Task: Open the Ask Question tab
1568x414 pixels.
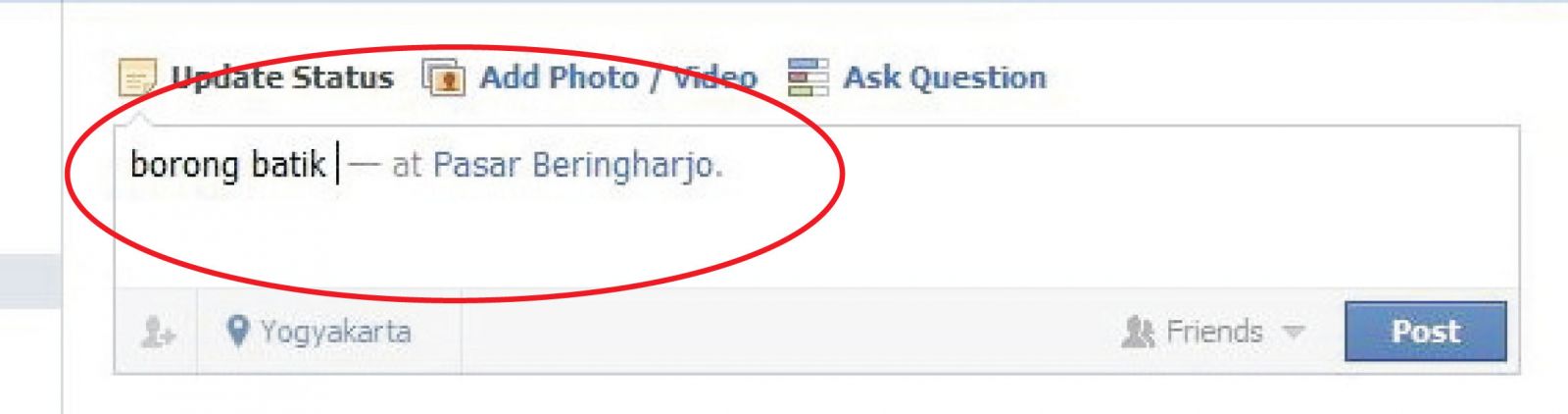Action: click(x=945, y=78)
